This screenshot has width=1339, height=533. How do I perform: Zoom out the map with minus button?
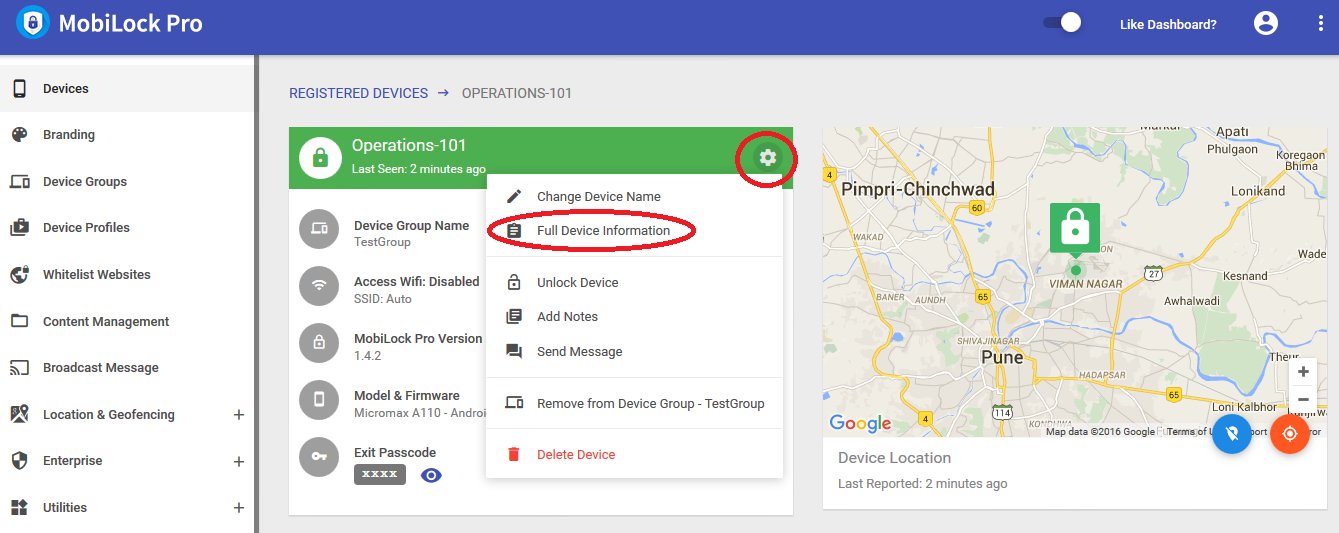1303,399
